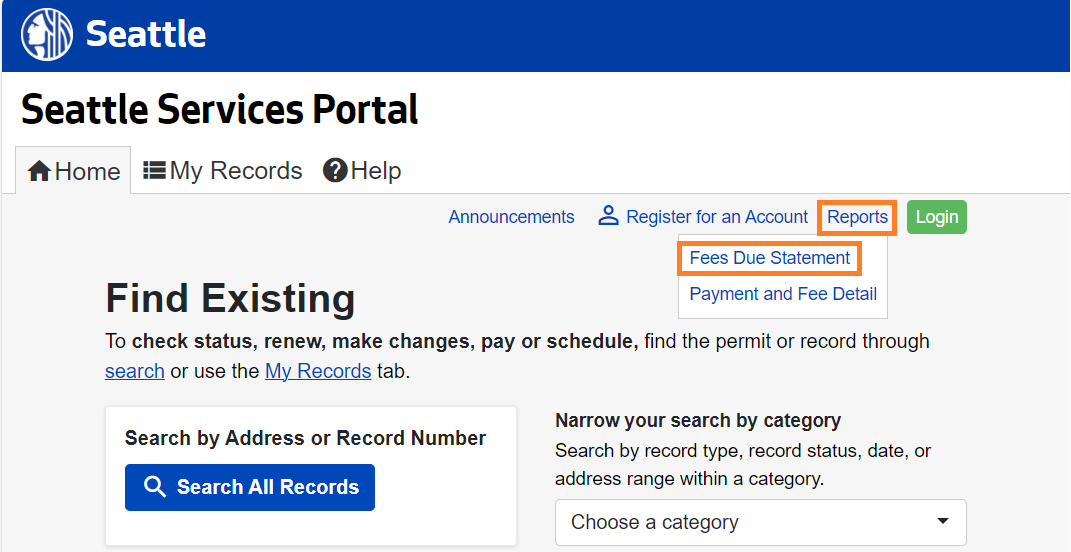The image size is (1071, 552).
Task: Click the list icon beside My Records
Action: click(x=154, y=171)
